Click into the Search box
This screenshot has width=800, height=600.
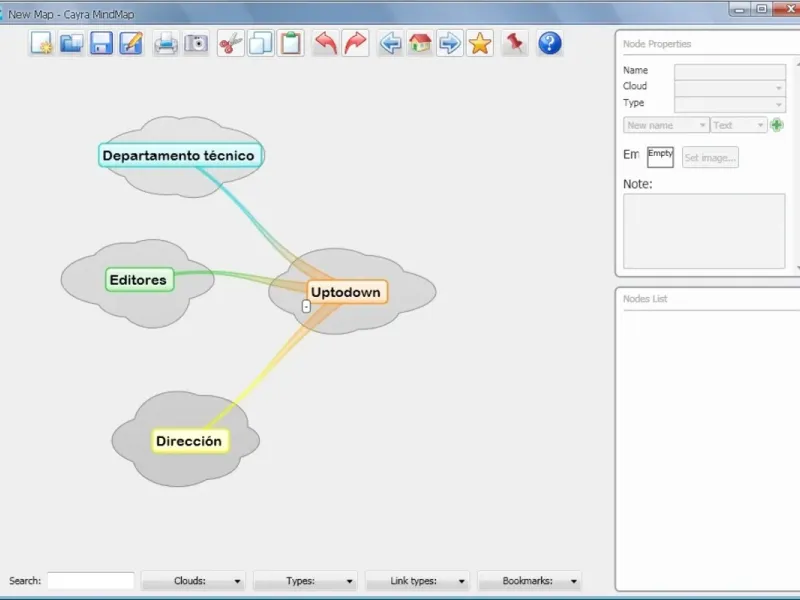pyautogui.click(x=91, y=581)
